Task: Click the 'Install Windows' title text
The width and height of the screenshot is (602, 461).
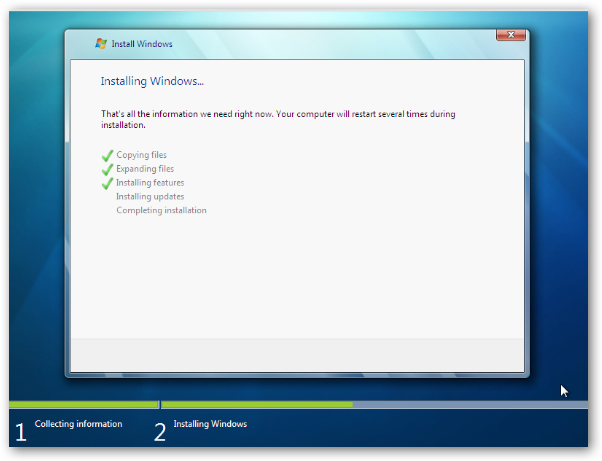Action: click(142, 44)
